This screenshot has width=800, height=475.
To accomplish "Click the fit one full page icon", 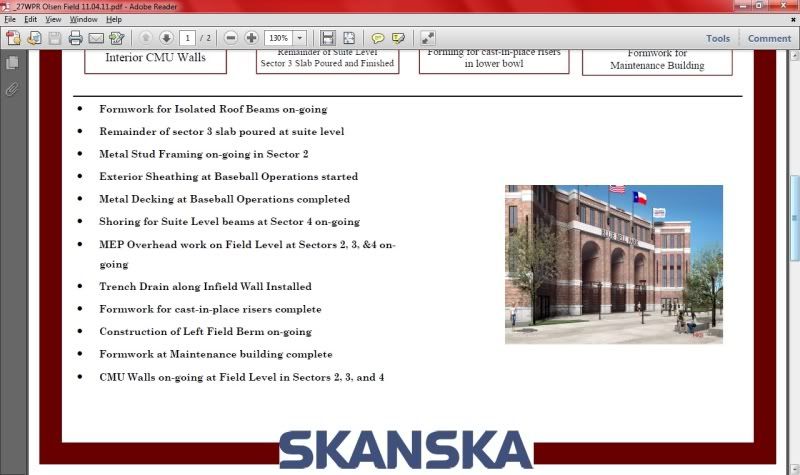I will 347,39.
